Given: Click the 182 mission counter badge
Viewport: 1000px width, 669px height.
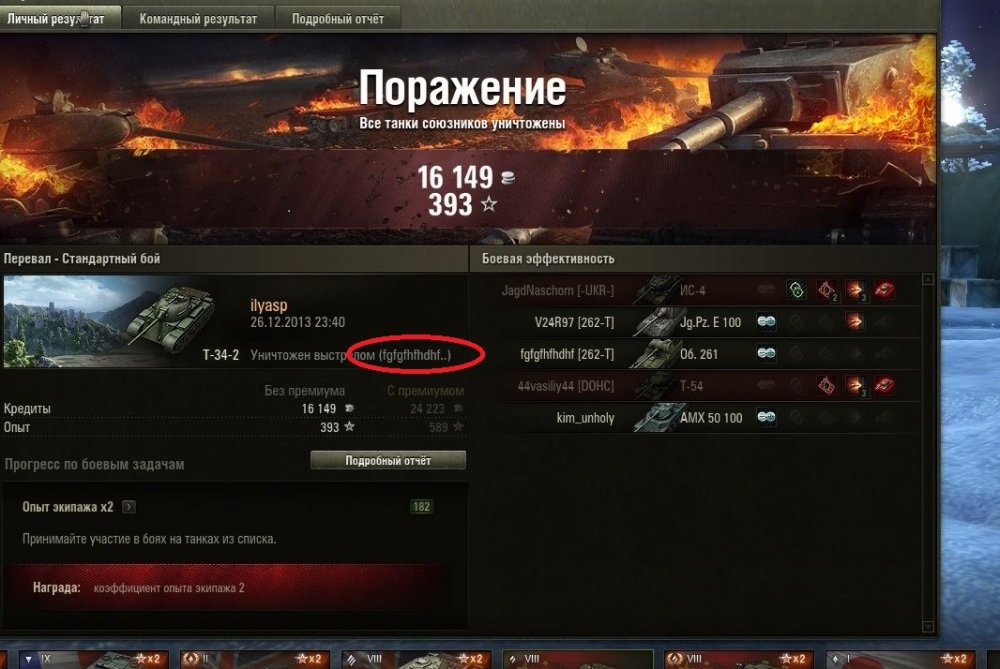Looking at the screenshot, I should click(421, 507).
